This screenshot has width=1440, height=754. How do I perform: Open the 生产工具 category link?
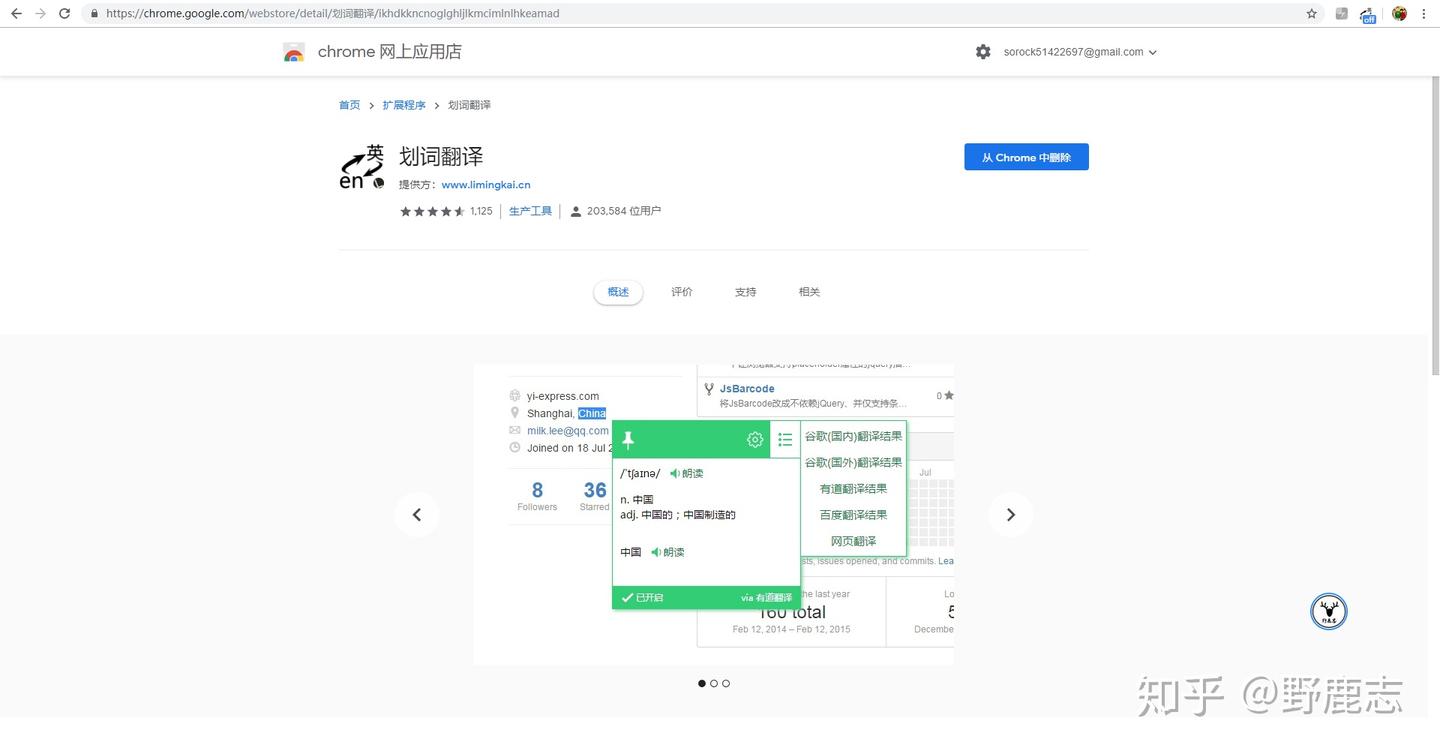(530, 211)
